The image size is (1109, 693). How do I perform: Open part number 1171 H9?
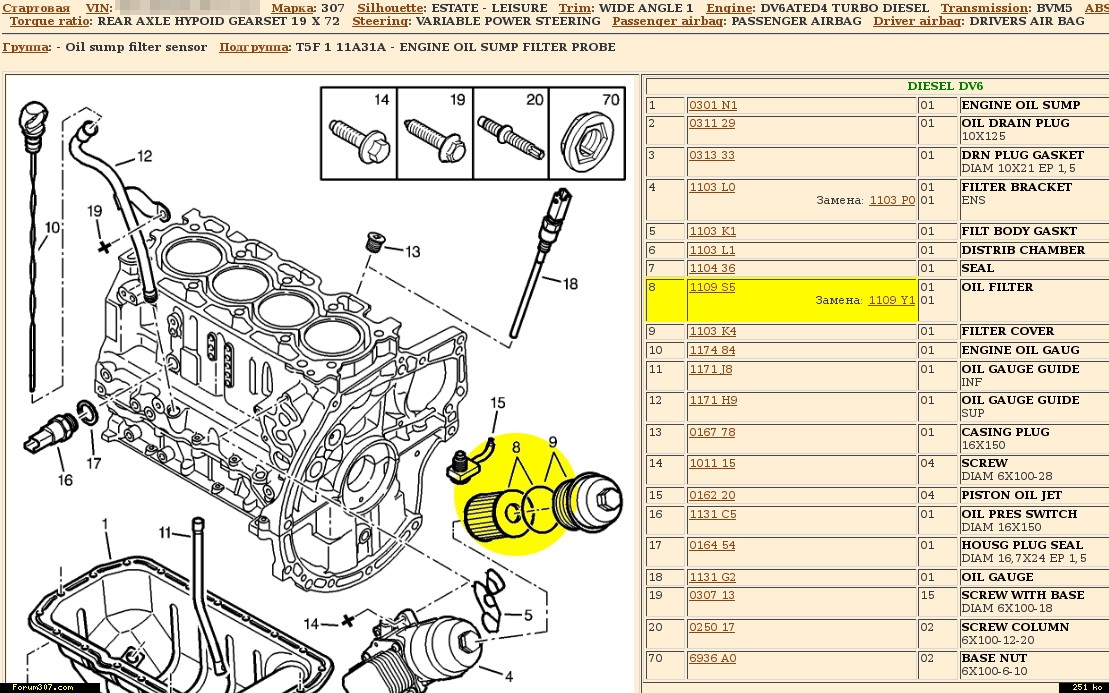pyautogui.click(x=713, y=400)
